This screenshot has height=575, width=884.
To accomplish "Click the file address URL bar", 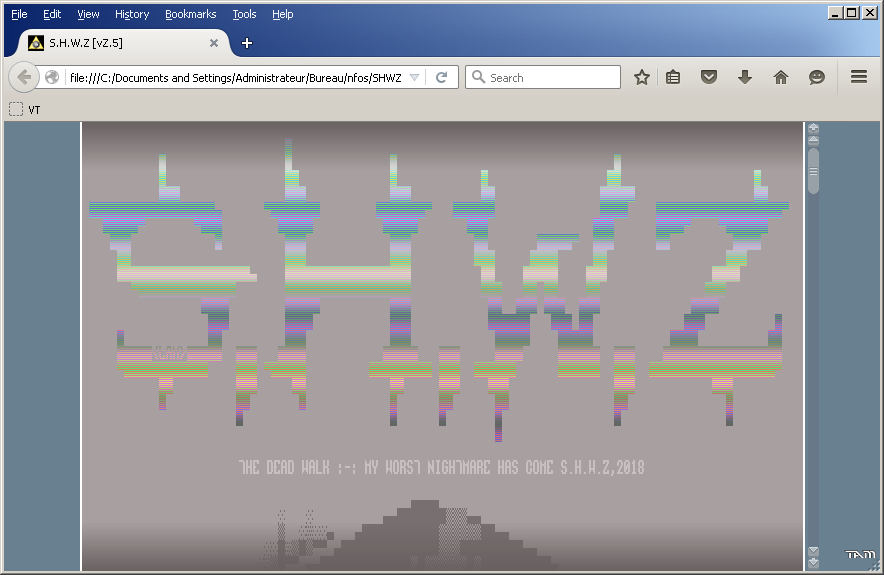I will tap(235, 77).
